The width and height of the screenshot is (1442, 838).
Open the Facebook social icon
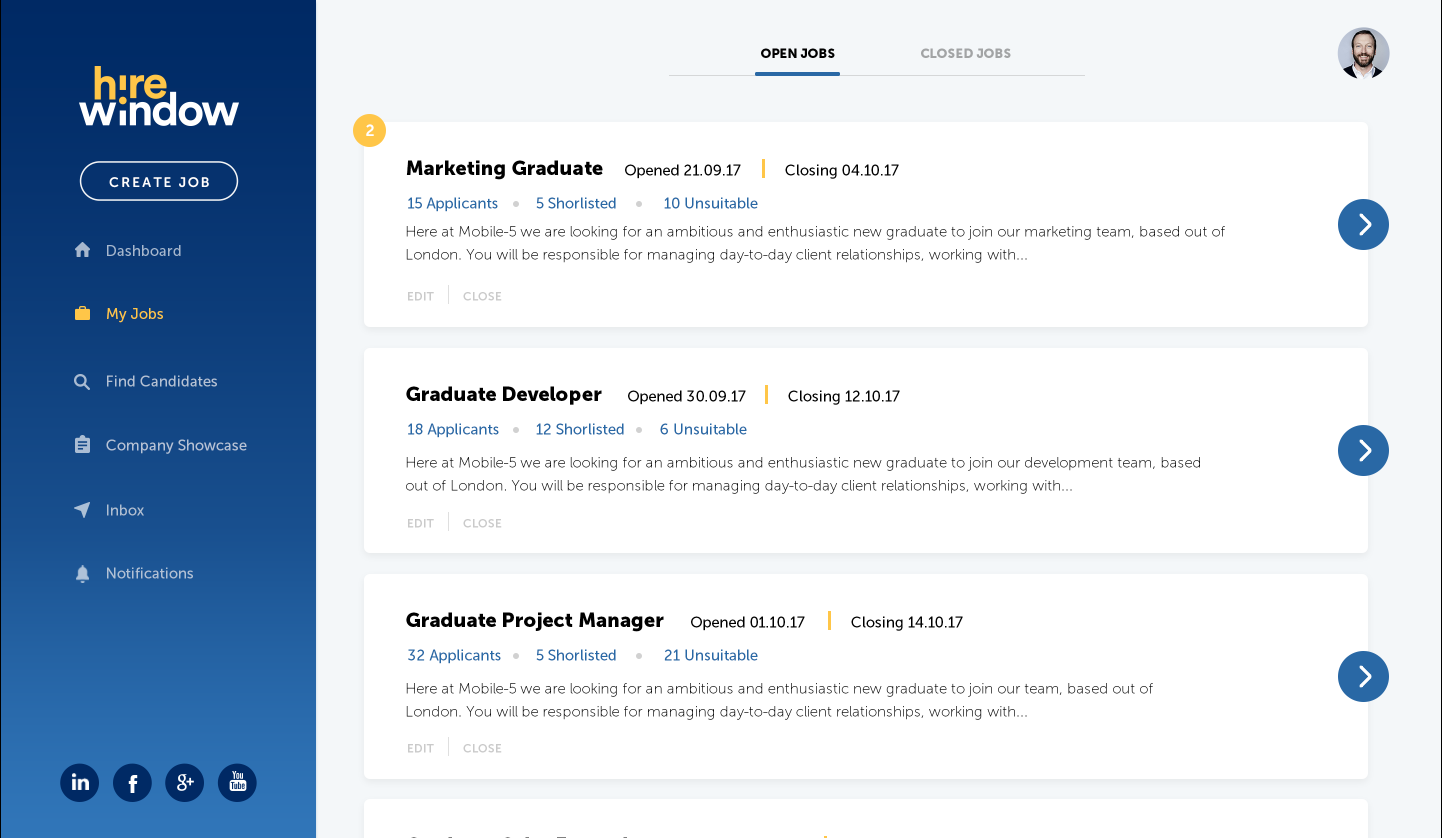click(x=132, y=783)
